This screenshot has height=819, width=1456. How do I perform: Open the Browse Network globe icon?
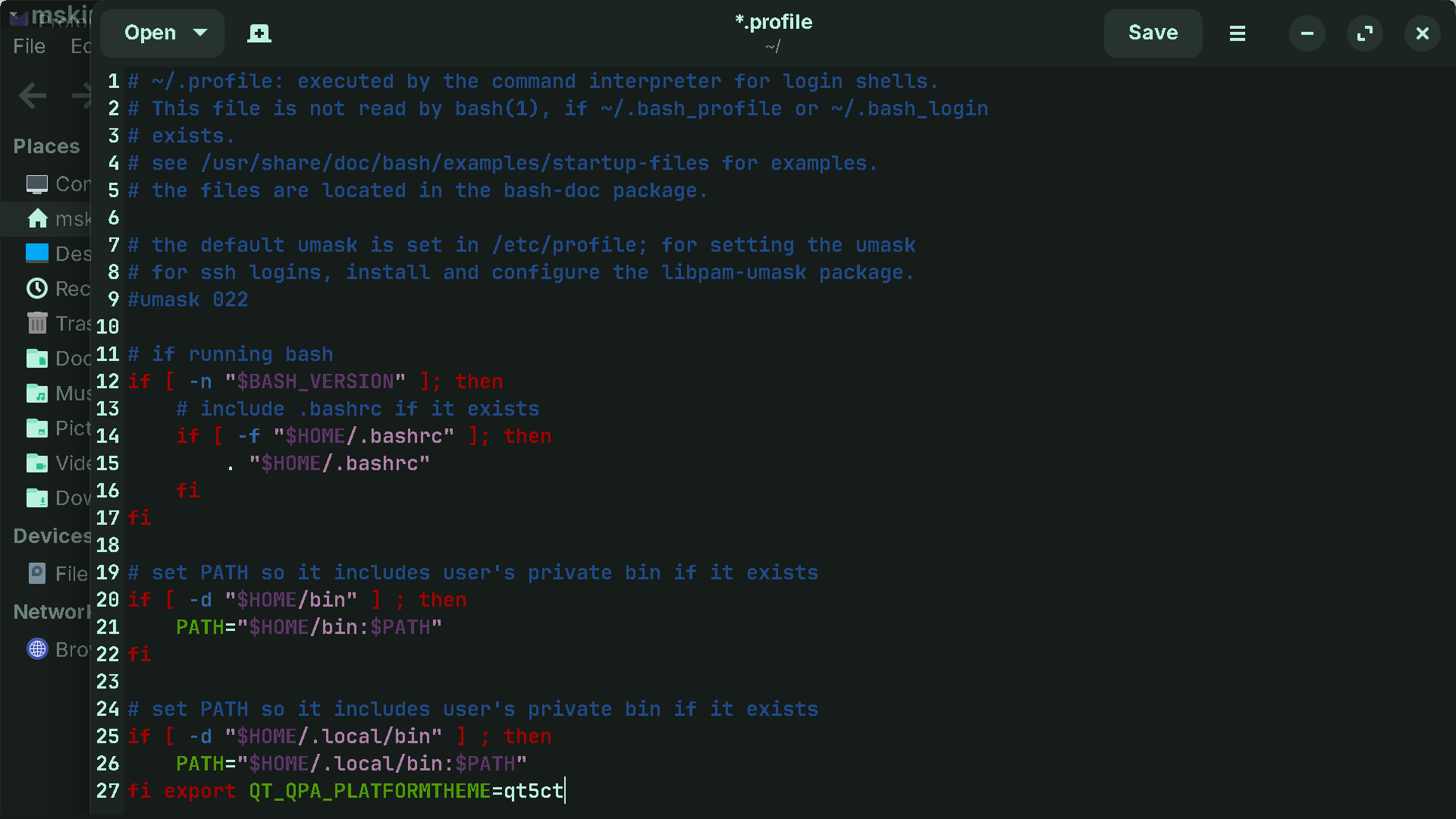[37, 649]
